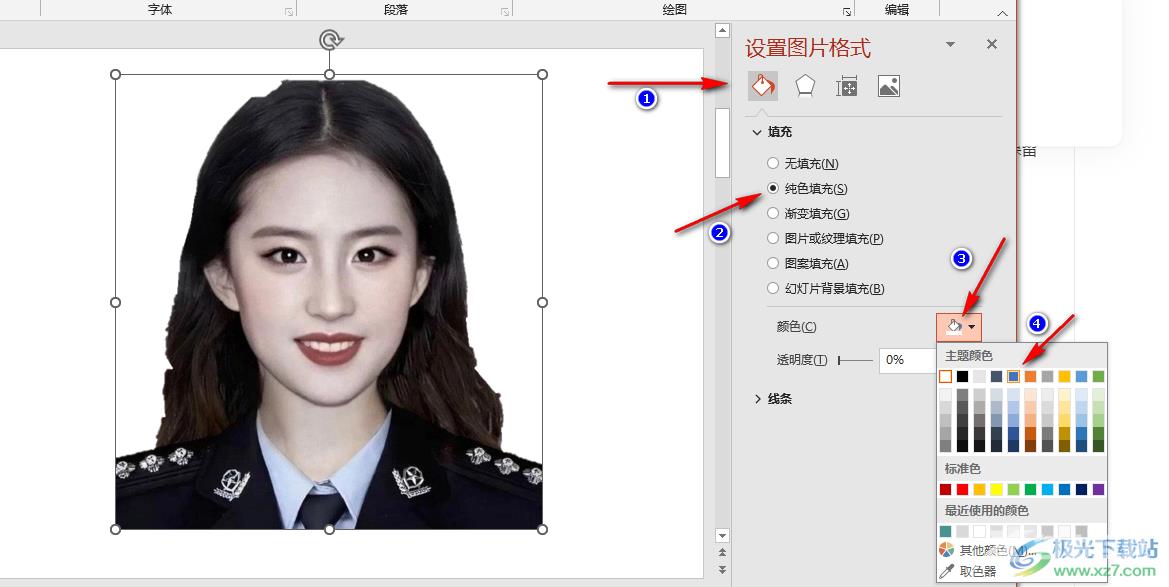This screenshot has height=587, width=1169.
Task: Select 渐变填充 radio option
Action: tap(773, 213)
